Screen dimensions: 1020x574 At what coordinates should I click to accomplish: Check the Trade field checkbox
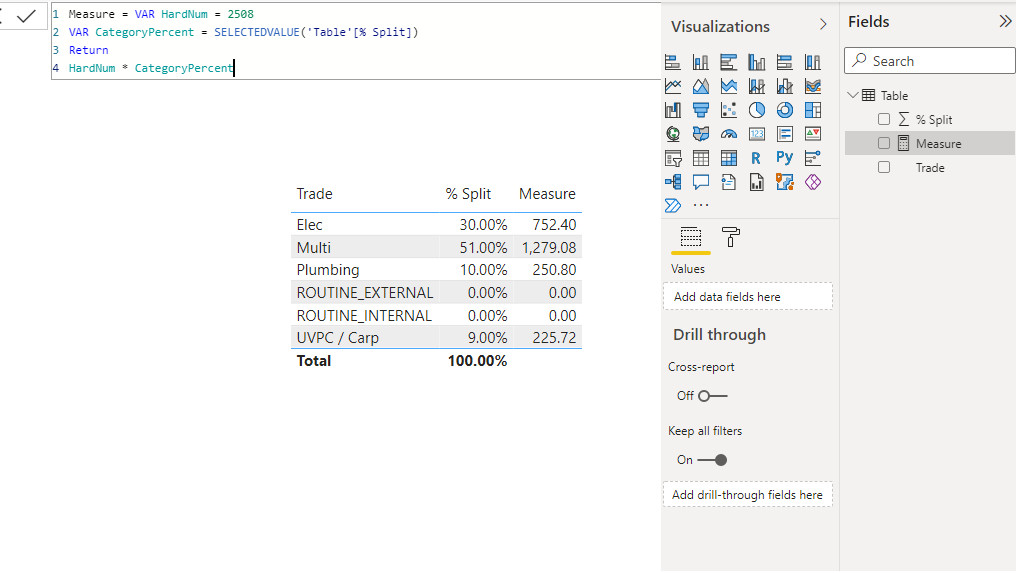click(x=883, y=167)
